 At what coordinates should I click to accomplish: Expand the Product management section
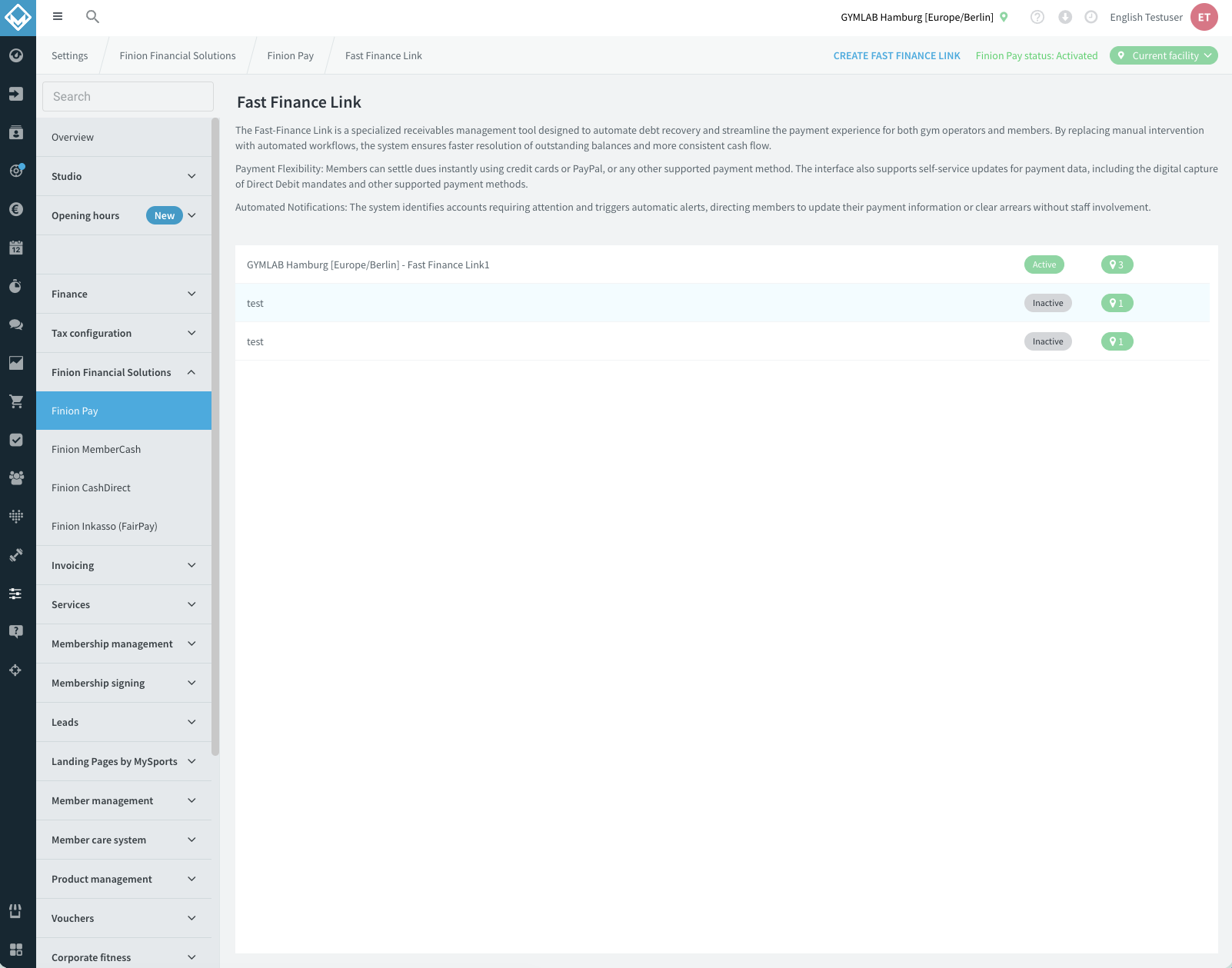click(124, 879)
